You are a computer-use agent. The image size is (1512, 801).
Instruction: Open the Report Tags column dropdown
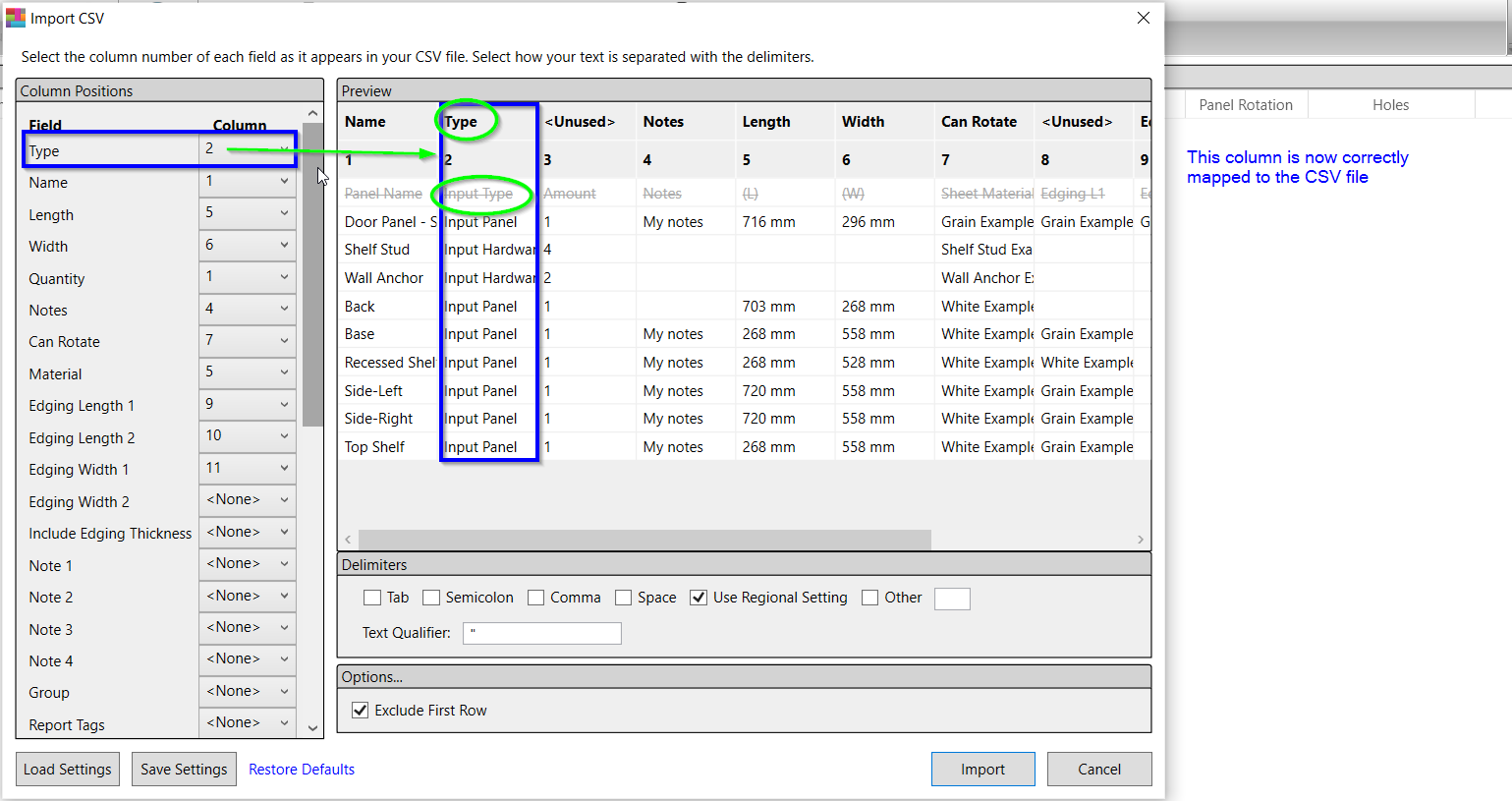[x=248, y=723]
